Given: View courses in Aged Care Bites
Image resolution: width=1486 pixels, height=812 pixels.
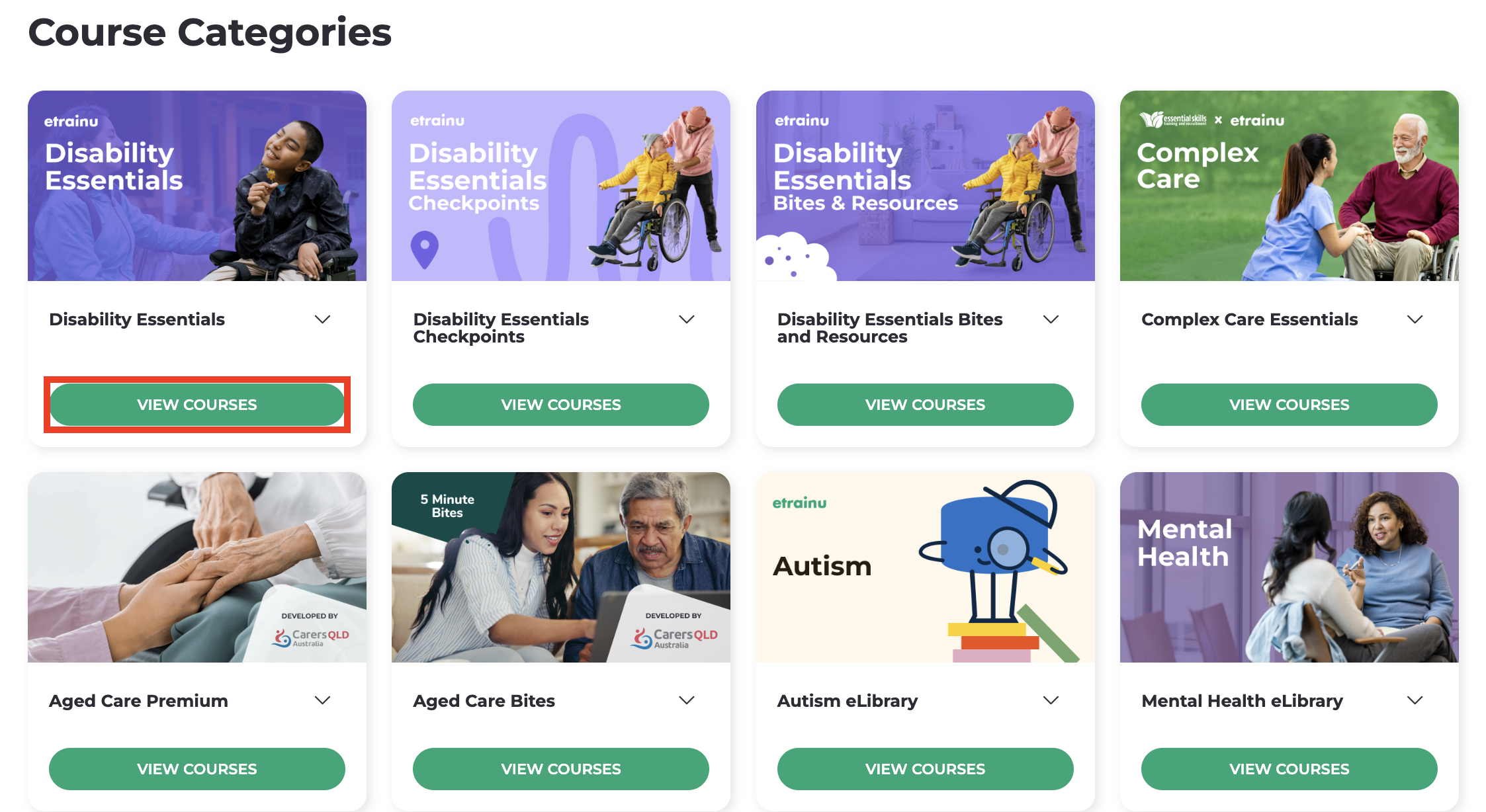Looking at the screenshot, I should pos(561,769).
